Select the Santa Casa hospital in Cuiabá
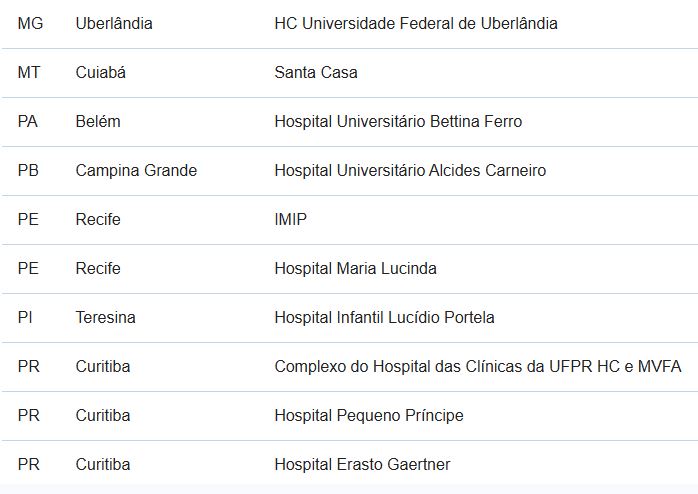 click(316, 73)
